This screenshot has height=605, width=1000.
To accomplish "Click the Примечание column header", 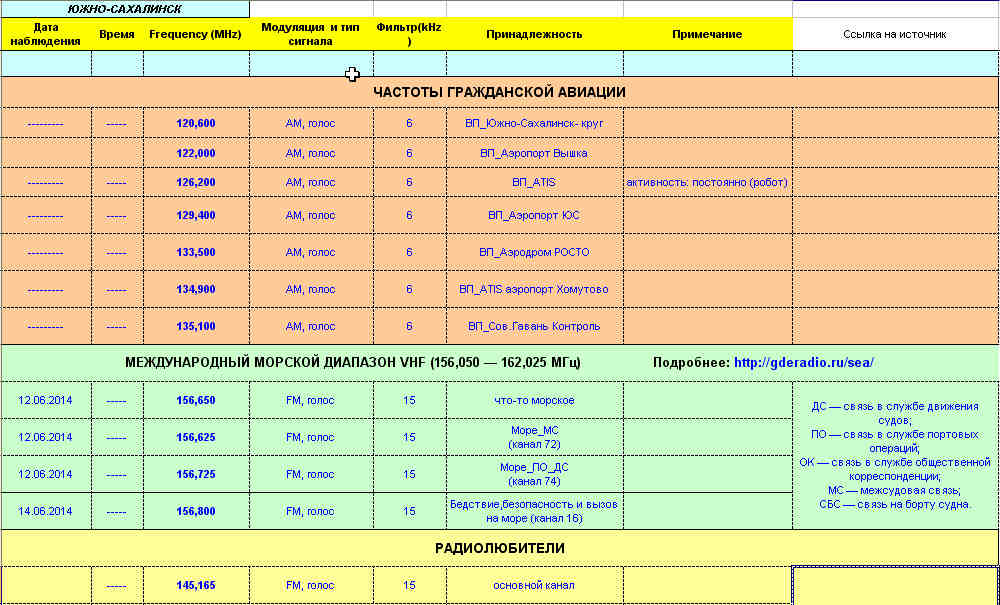I will click(x=708, y=34).
